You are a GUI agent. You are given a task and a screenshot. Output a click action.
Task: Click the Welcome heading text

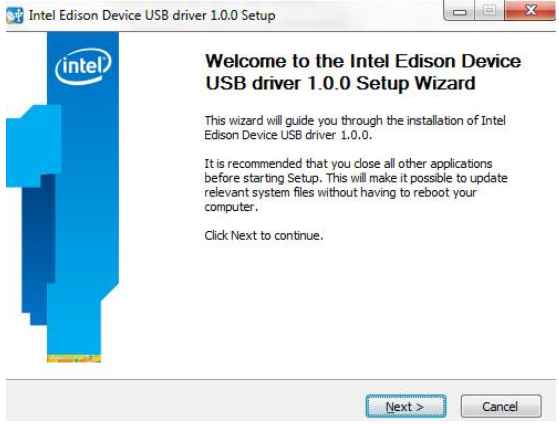363,72
